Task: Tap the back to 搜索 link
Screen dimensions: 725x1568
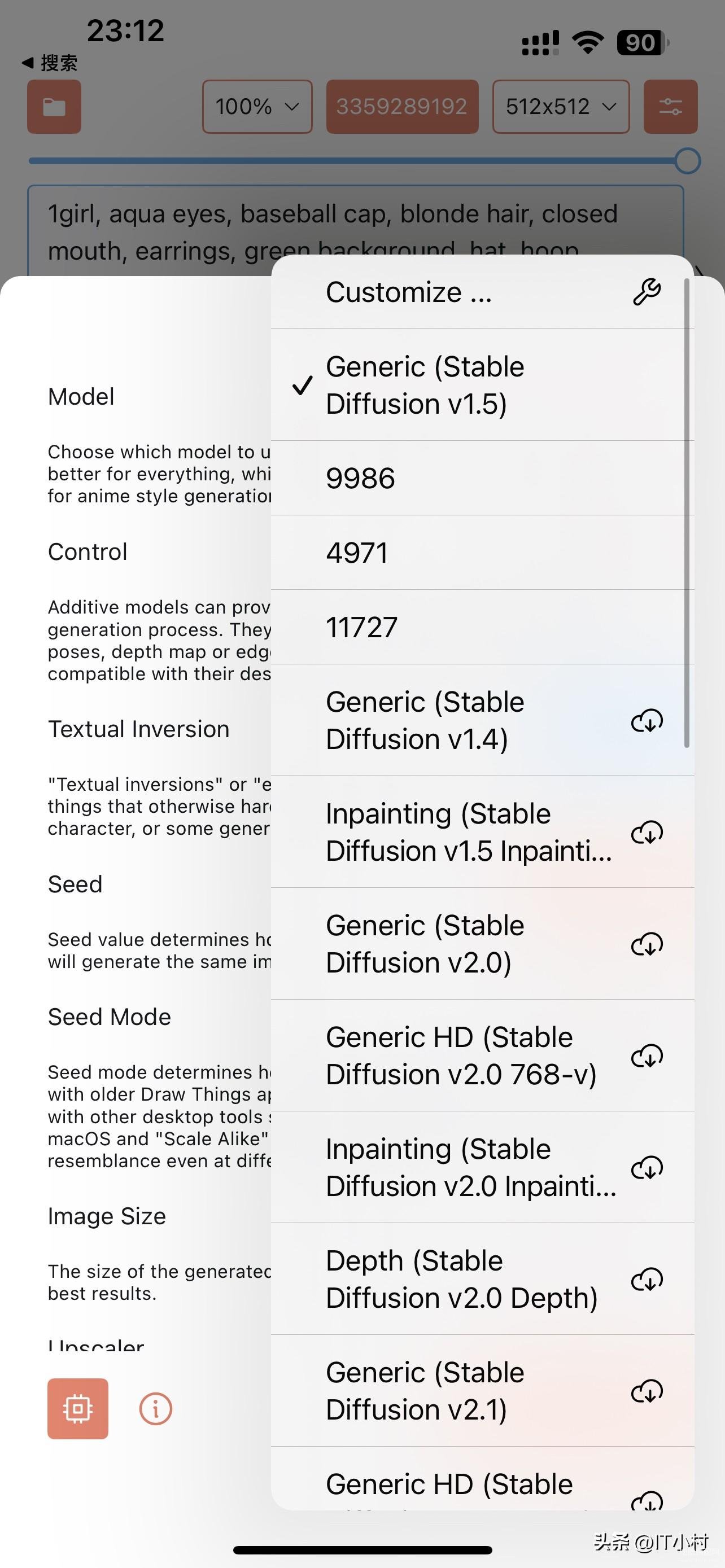Action: pos(50,63)
